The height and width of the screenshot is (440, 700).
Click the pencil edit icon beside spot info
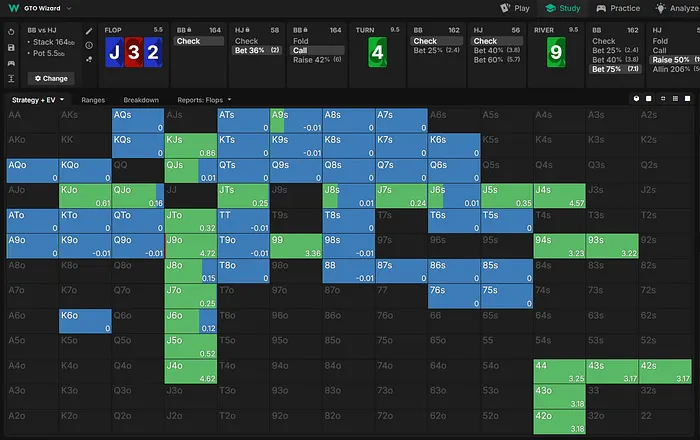(90, 31)
